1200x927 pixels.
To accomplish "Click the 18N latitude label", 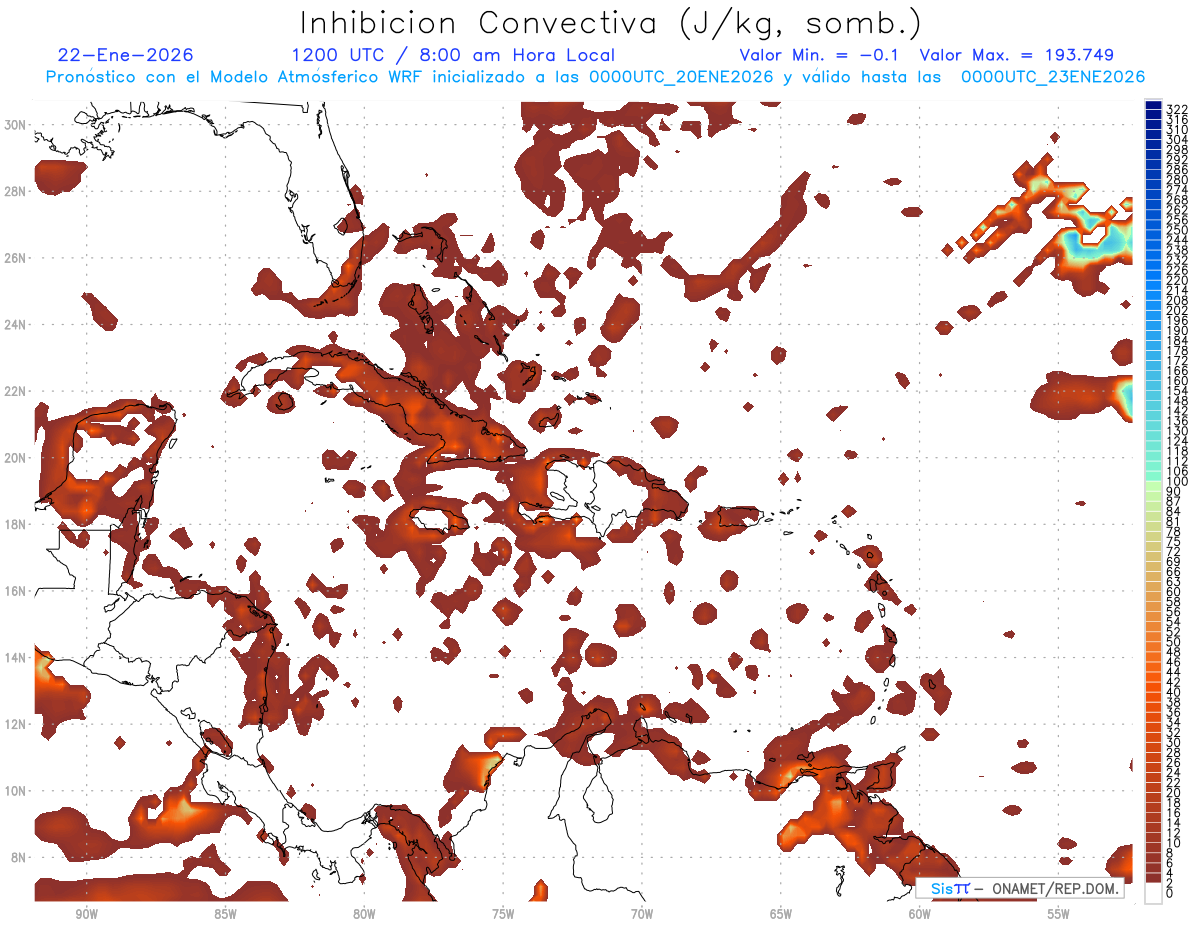I will coord(16,524).
